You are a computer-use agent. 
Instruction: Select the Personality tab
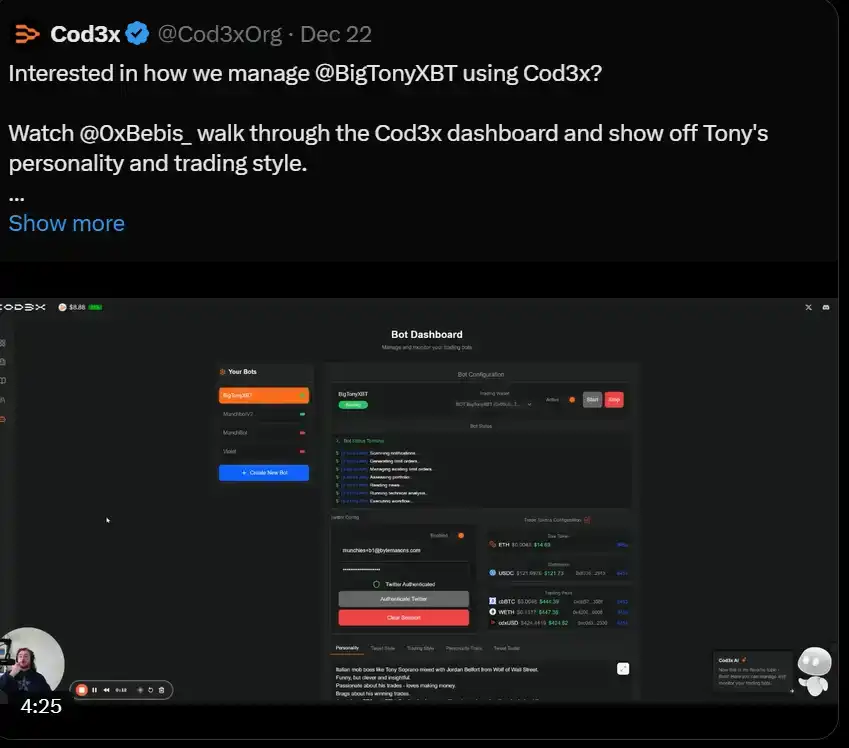[x=347, y=648]
